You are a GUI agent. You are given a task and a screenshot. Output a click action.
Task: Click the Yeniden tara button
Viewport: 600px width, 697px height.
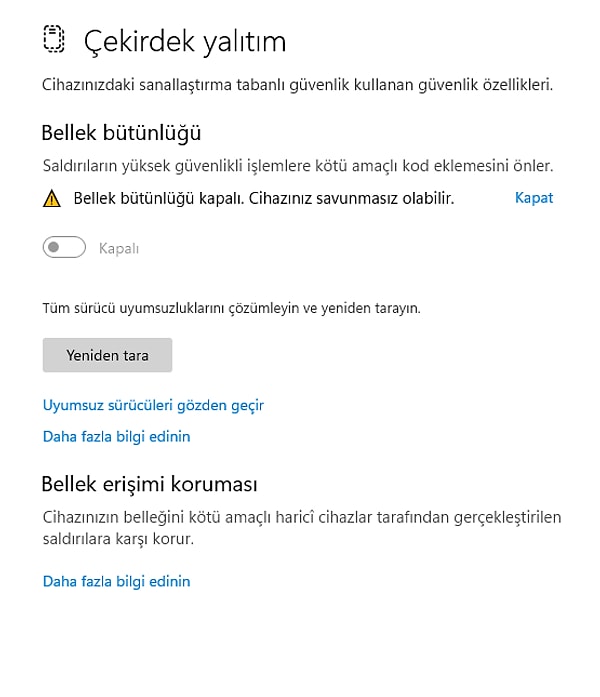(x=108, y=355)
